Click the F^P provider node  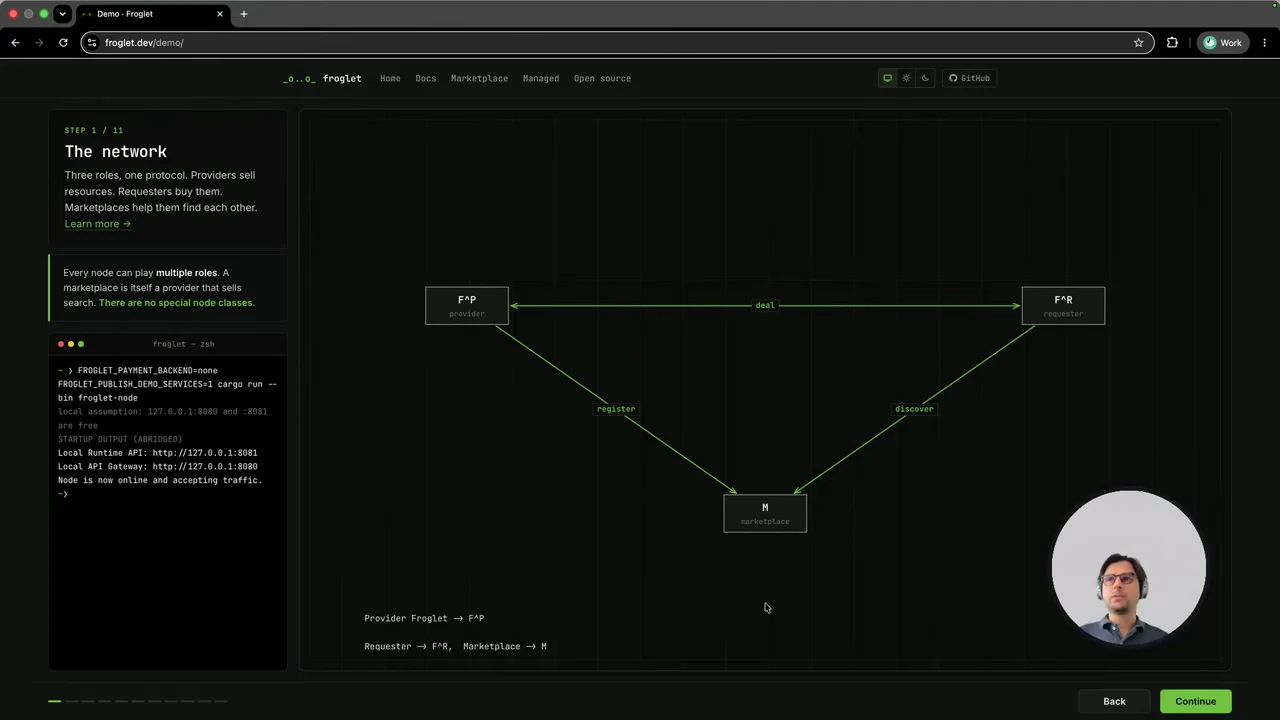(467, 306)
